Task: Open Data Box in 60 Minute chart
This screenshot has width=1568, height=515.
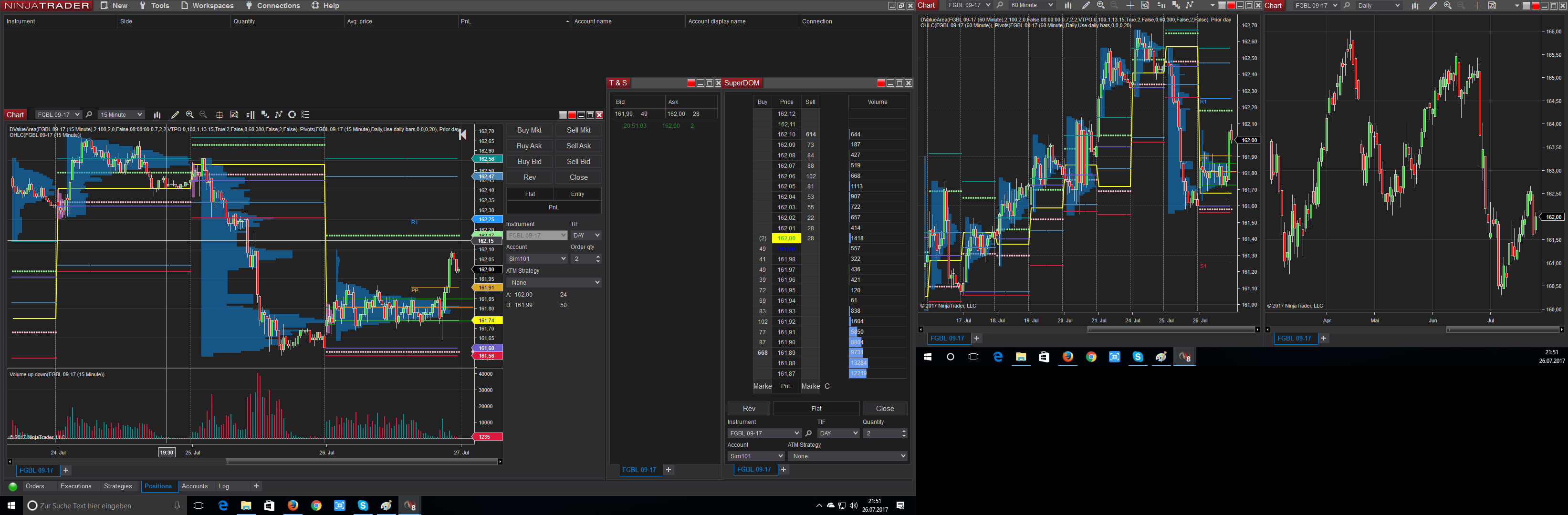Action: click(x=1145, y=5)
